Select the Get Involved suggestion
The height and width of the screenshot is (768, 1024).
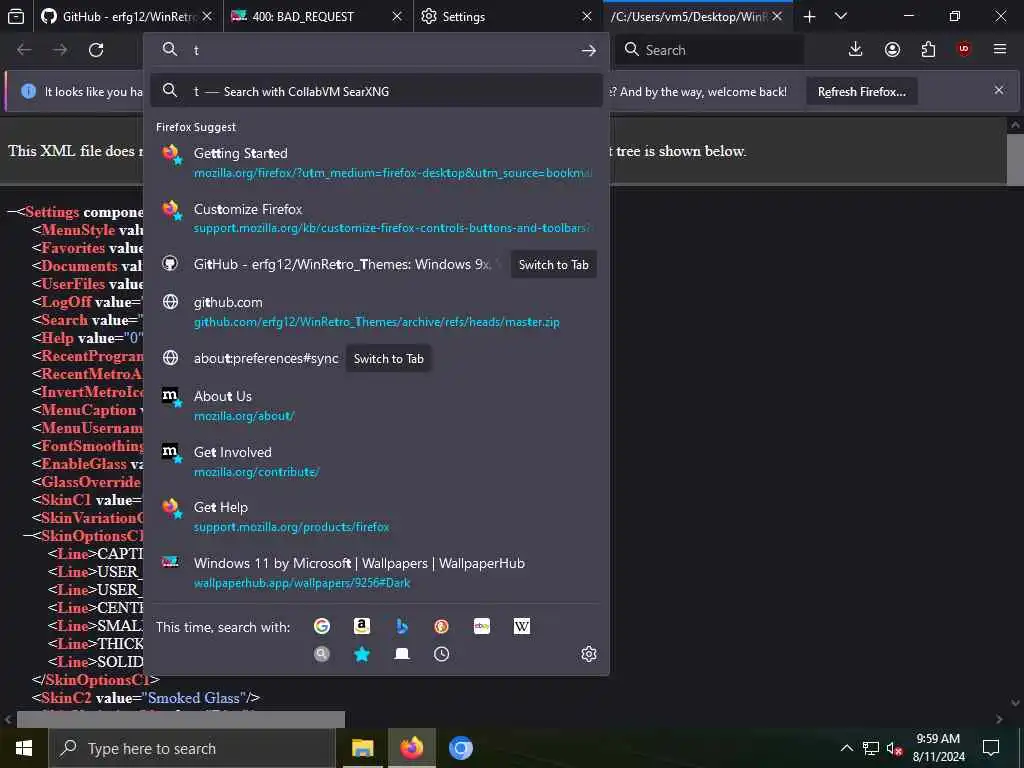click(376, 461)
